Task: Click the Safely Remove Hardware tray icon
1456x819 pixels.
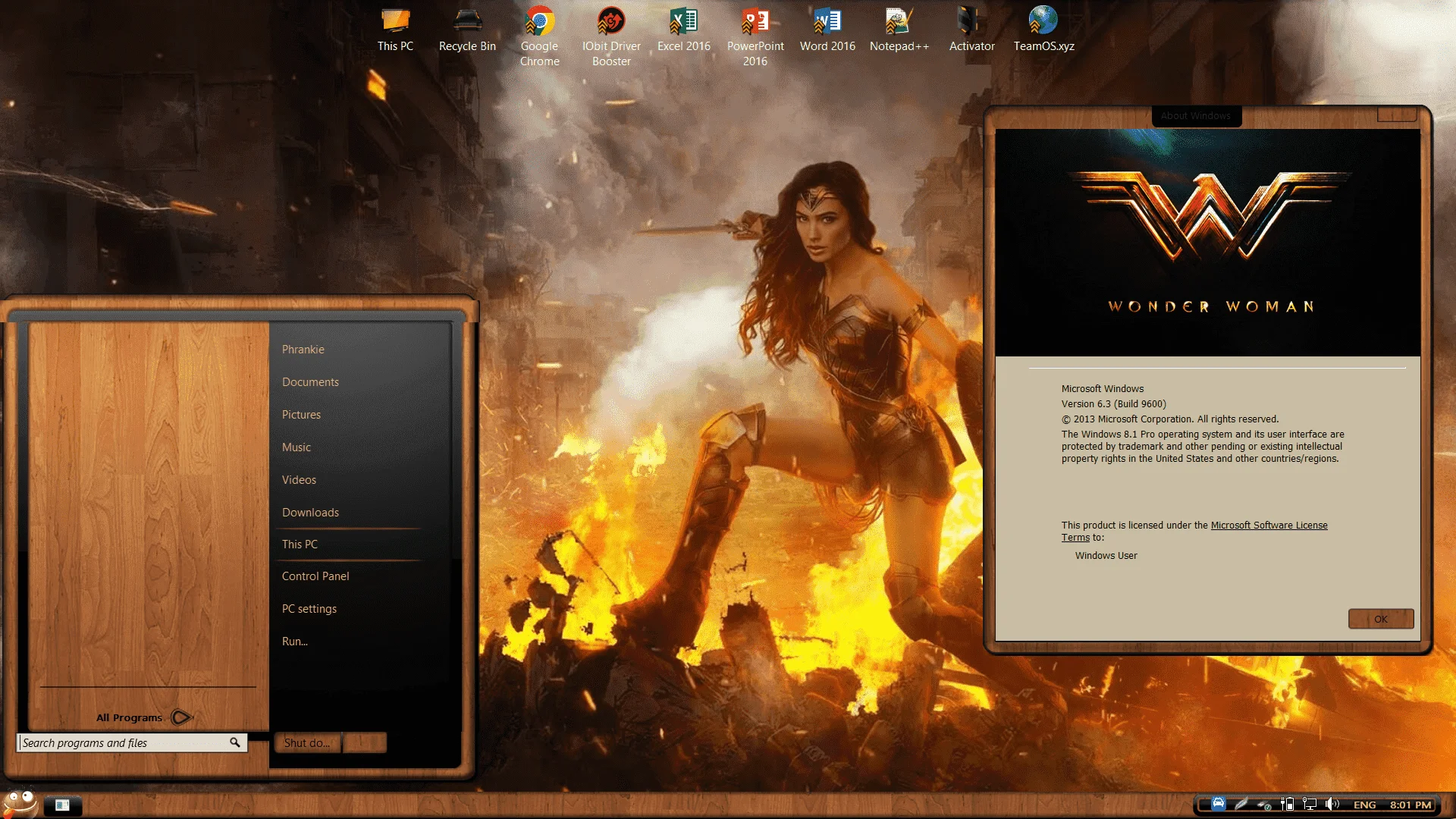Action: (x=1263, y=805)
